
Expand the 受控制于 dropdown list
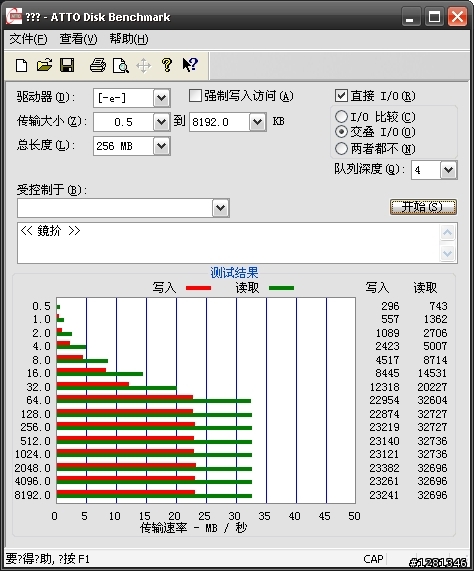pos(221,208)
